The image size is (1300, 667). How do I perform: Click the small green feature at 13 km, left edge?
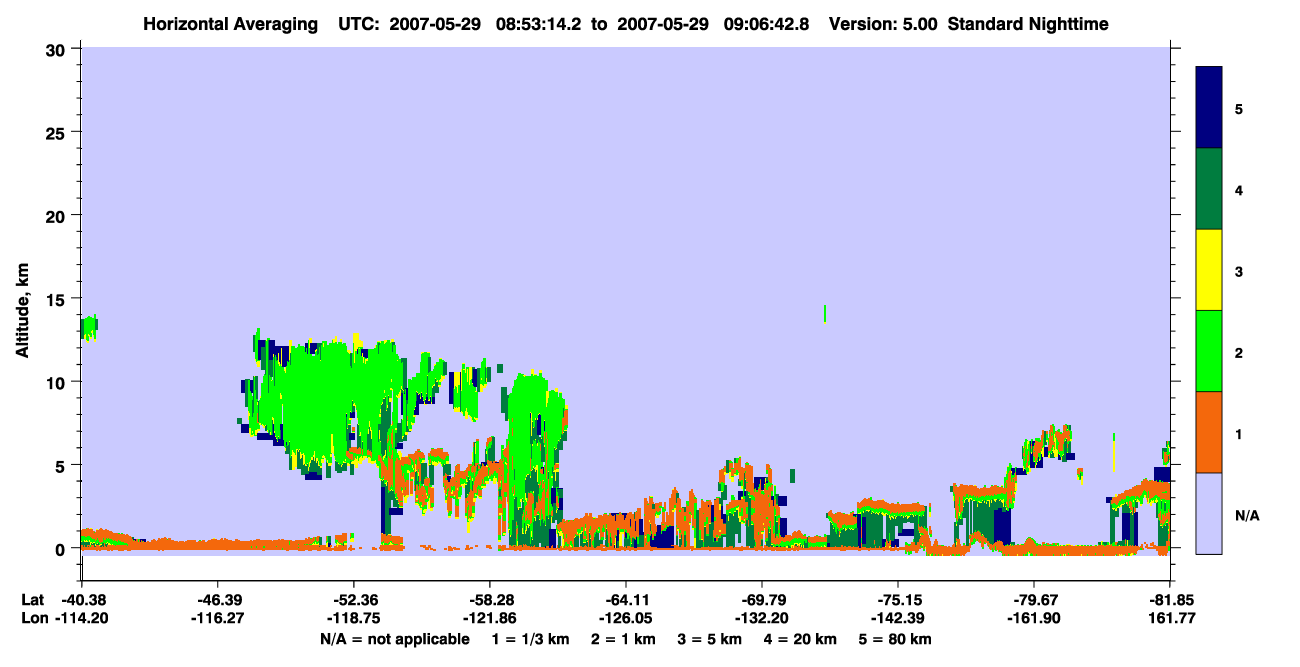coord(89,327)
